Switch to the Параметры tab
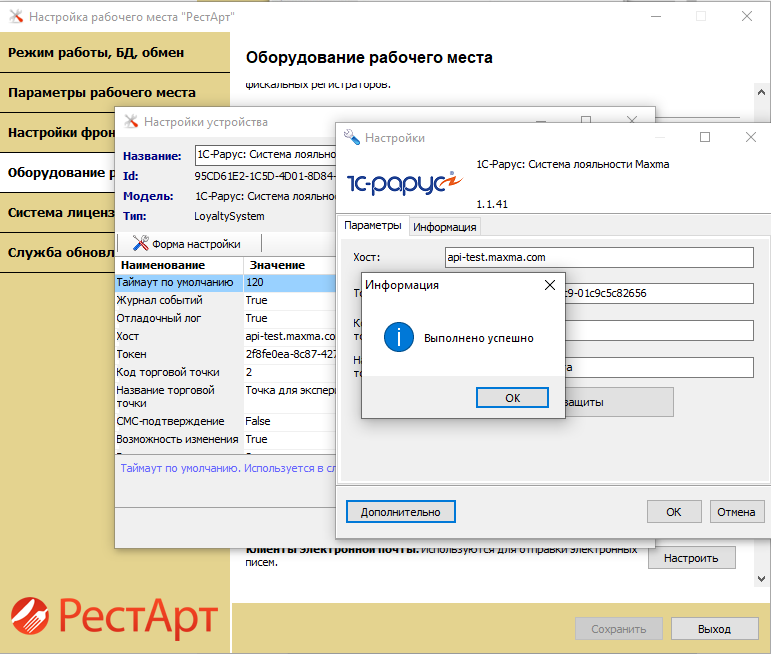The width and height of the screenshot is (771, 654). coord(373,226)
